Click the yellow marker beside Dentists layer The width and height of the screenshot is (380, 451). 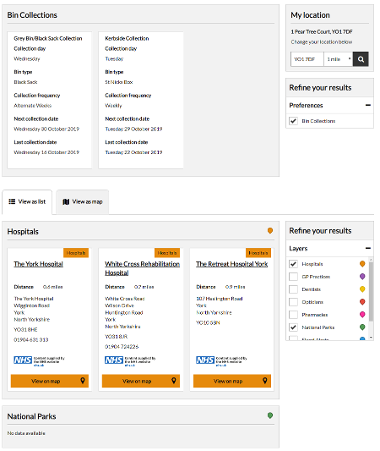coord(362,289)
